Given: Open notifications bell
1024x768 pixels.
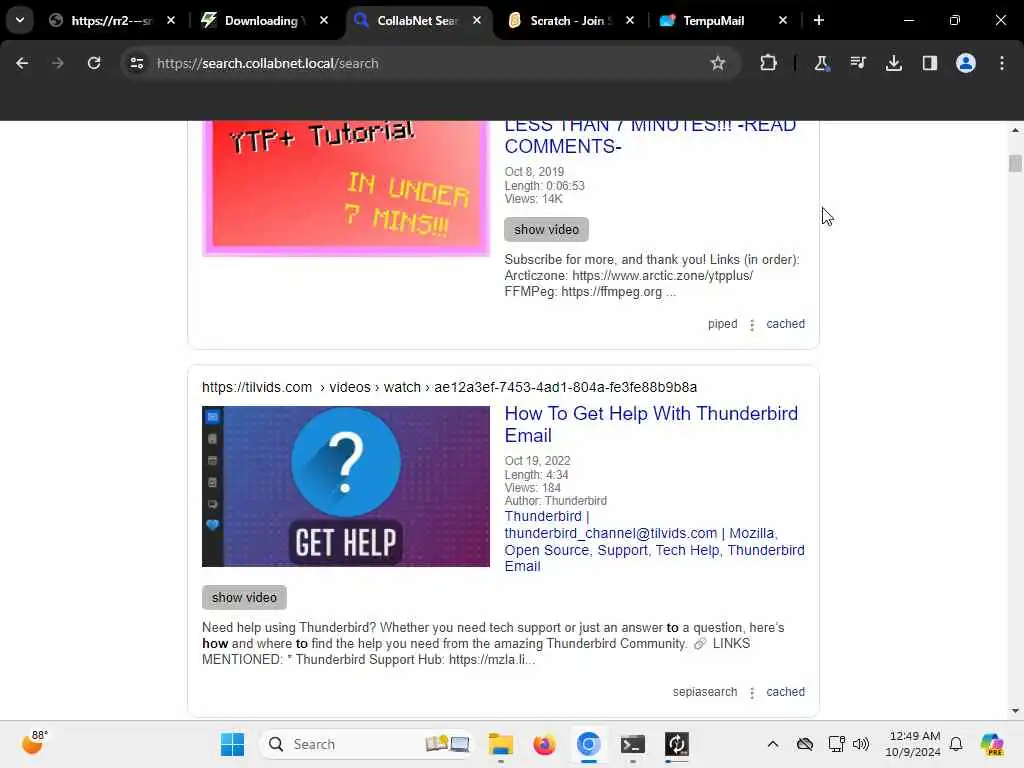Looking at the screenshot, I should (x=956, y=744).
